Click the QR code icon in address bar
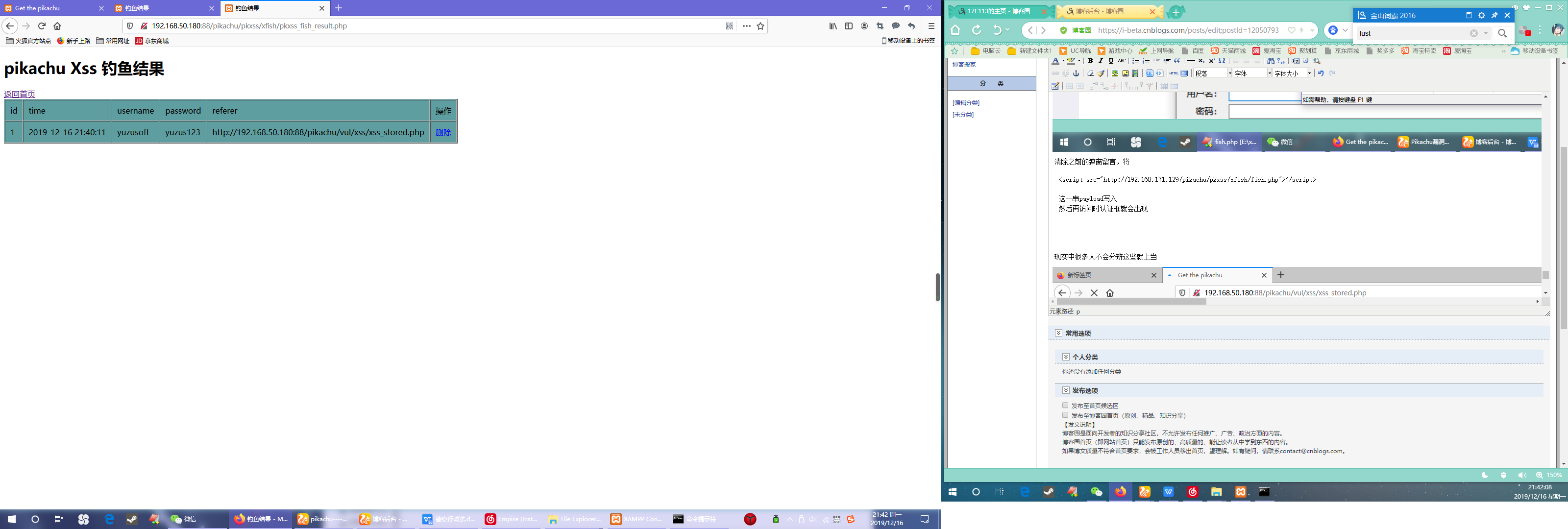The image size is (1568, 529). (x=729, y=26)
